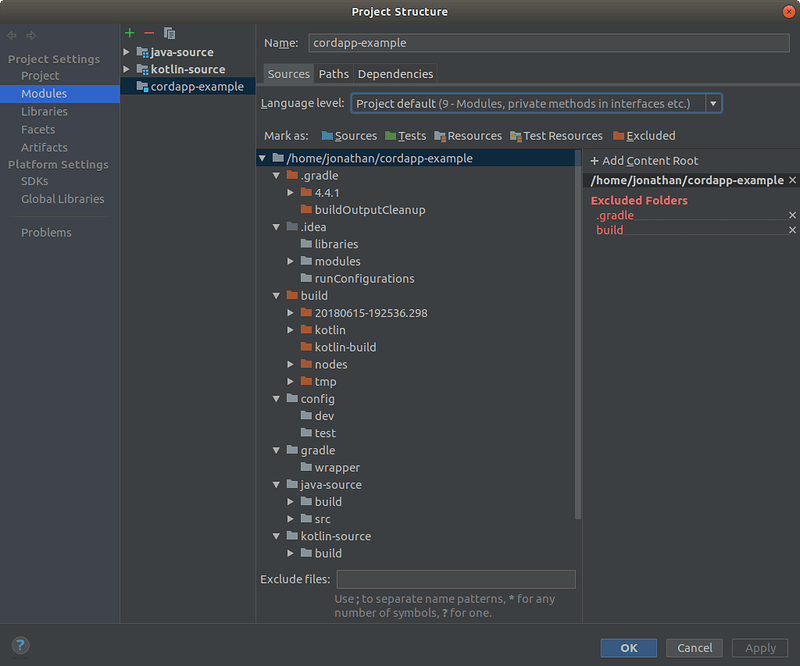
Task: Mark selected folder as Tests
Action: tap(406, 136)
